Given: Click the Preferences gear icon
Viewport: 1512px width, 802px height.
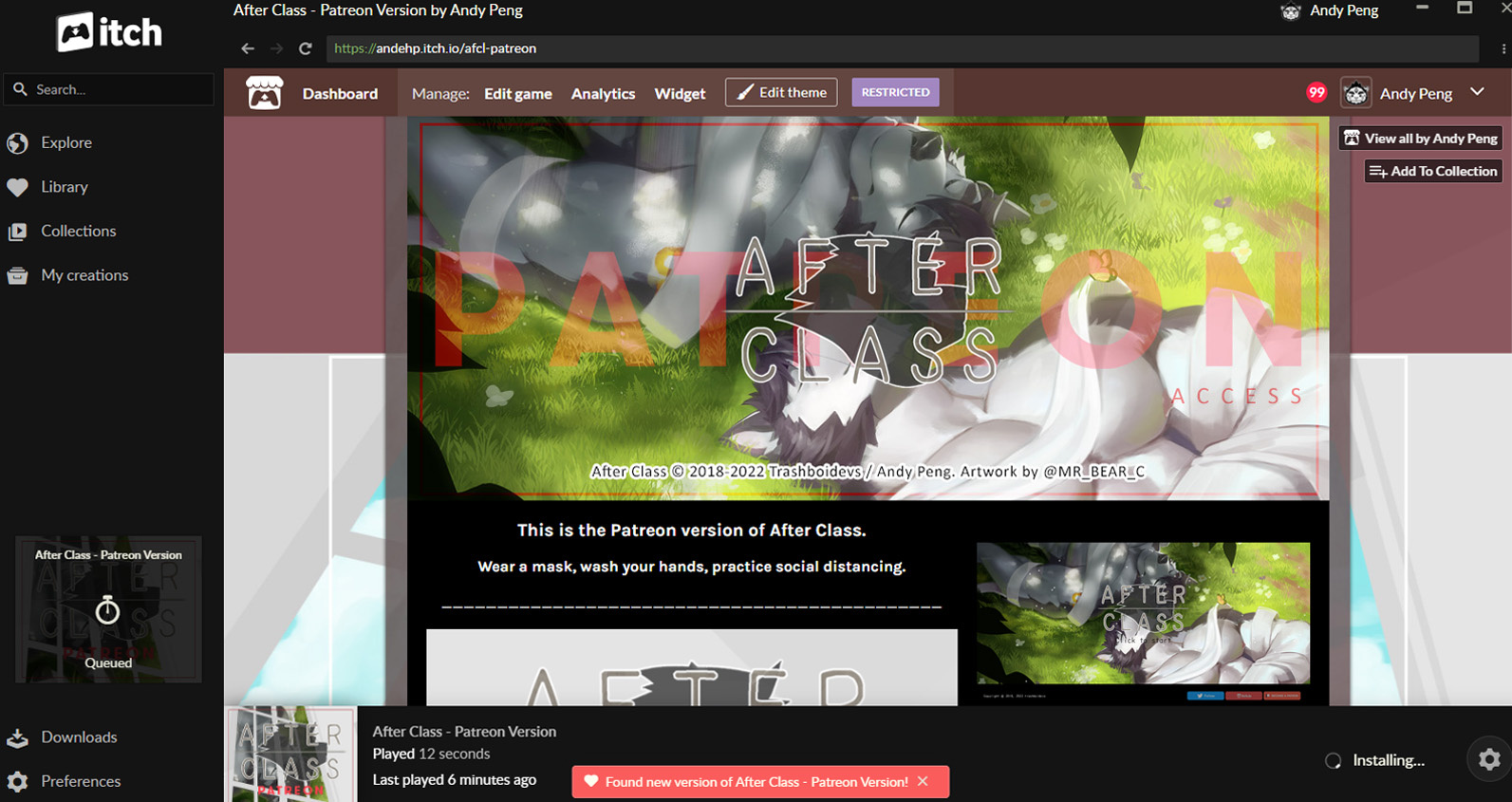Looking at the screenshot, I should coord(17,782).
